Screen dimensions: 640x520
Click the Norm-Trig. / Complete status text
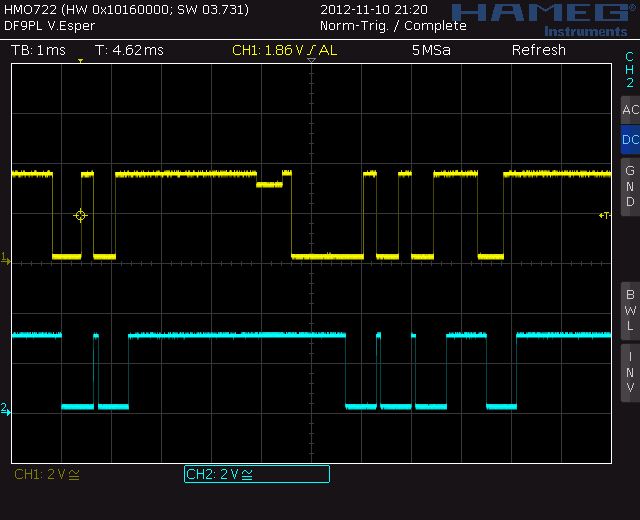393,26
